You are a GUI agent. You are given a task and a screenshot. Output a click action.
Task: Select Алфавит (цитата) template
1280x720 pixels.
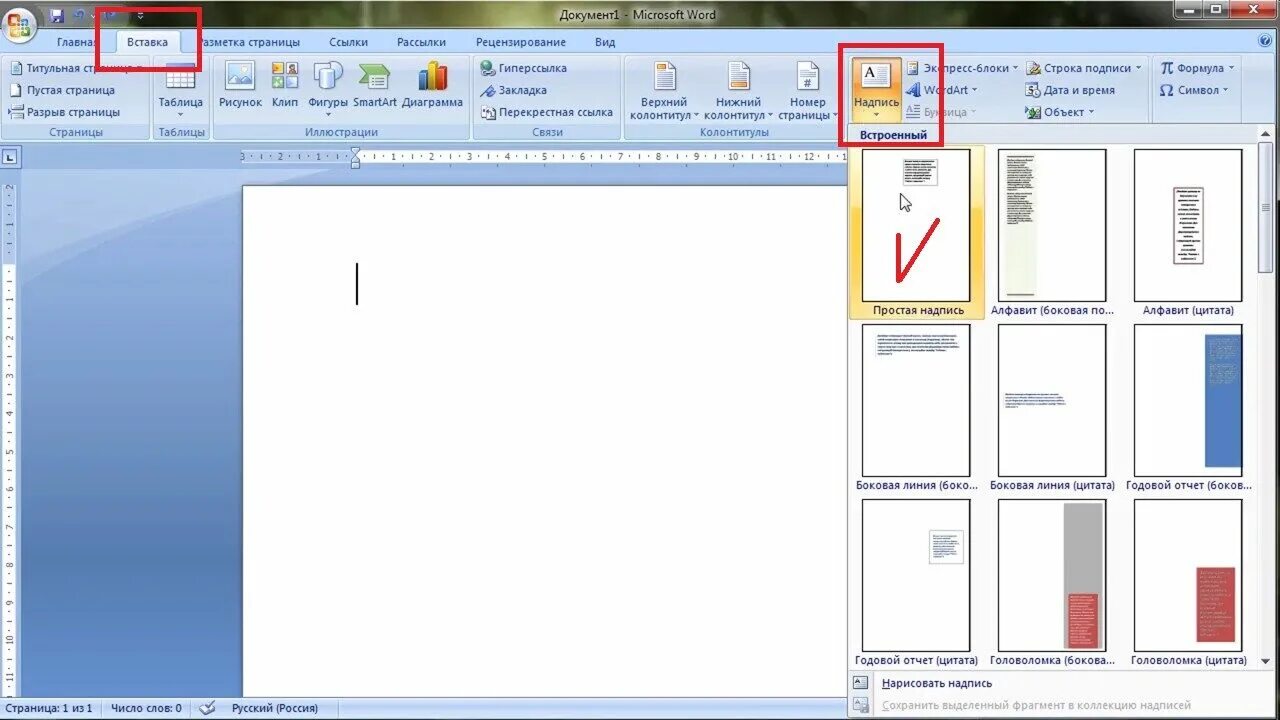click(x=1188, y=232)
